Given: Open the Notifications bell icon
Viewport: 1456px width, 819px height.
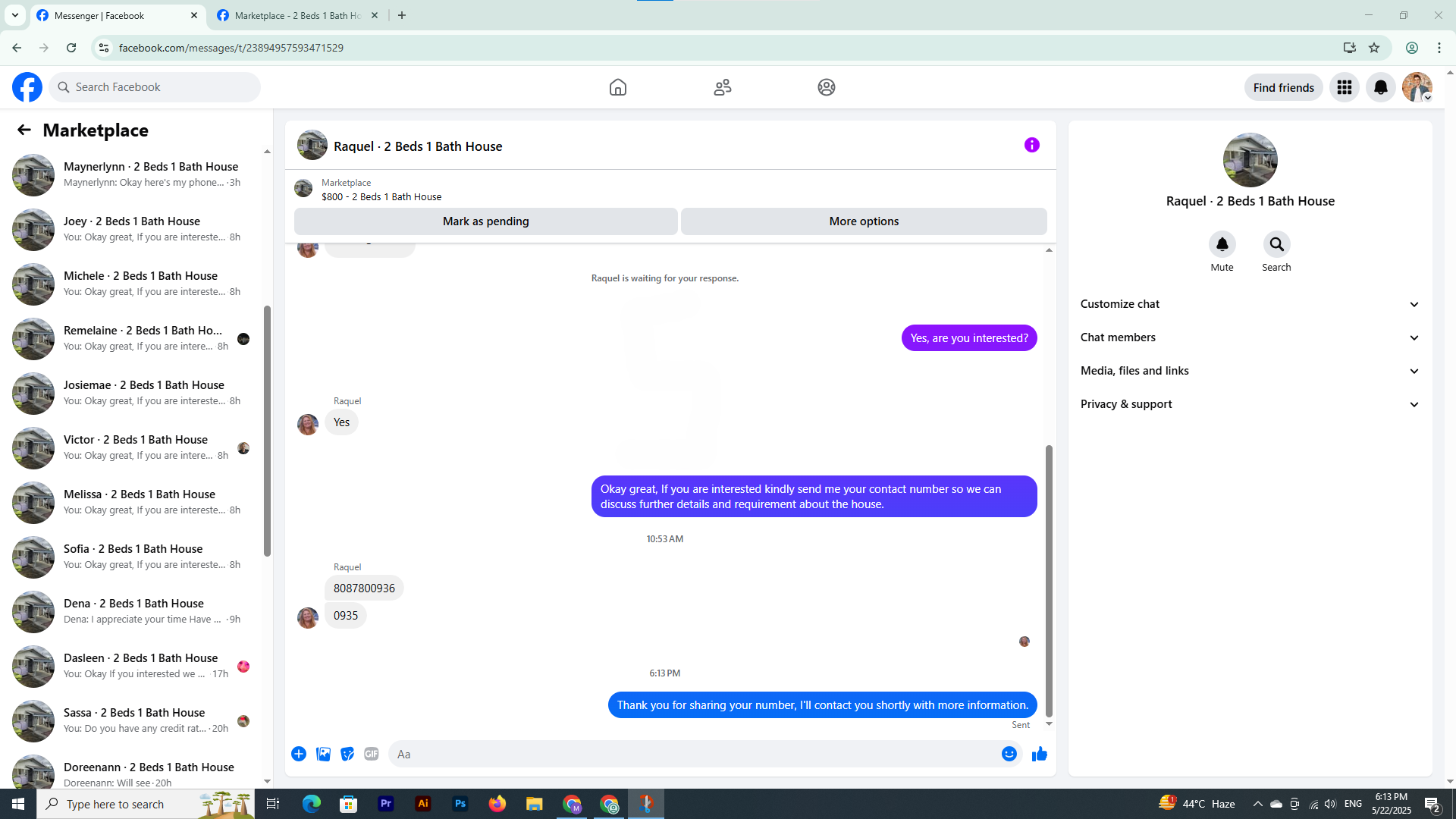Looking at the screenshot, I should pyautogui.click(x=1381, y=87).
